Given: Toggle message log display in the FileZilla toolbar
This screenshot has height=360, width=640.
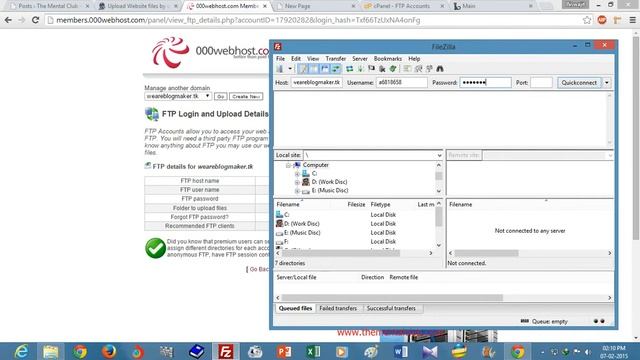Looking at the screenshot, I should coord(303,69).
